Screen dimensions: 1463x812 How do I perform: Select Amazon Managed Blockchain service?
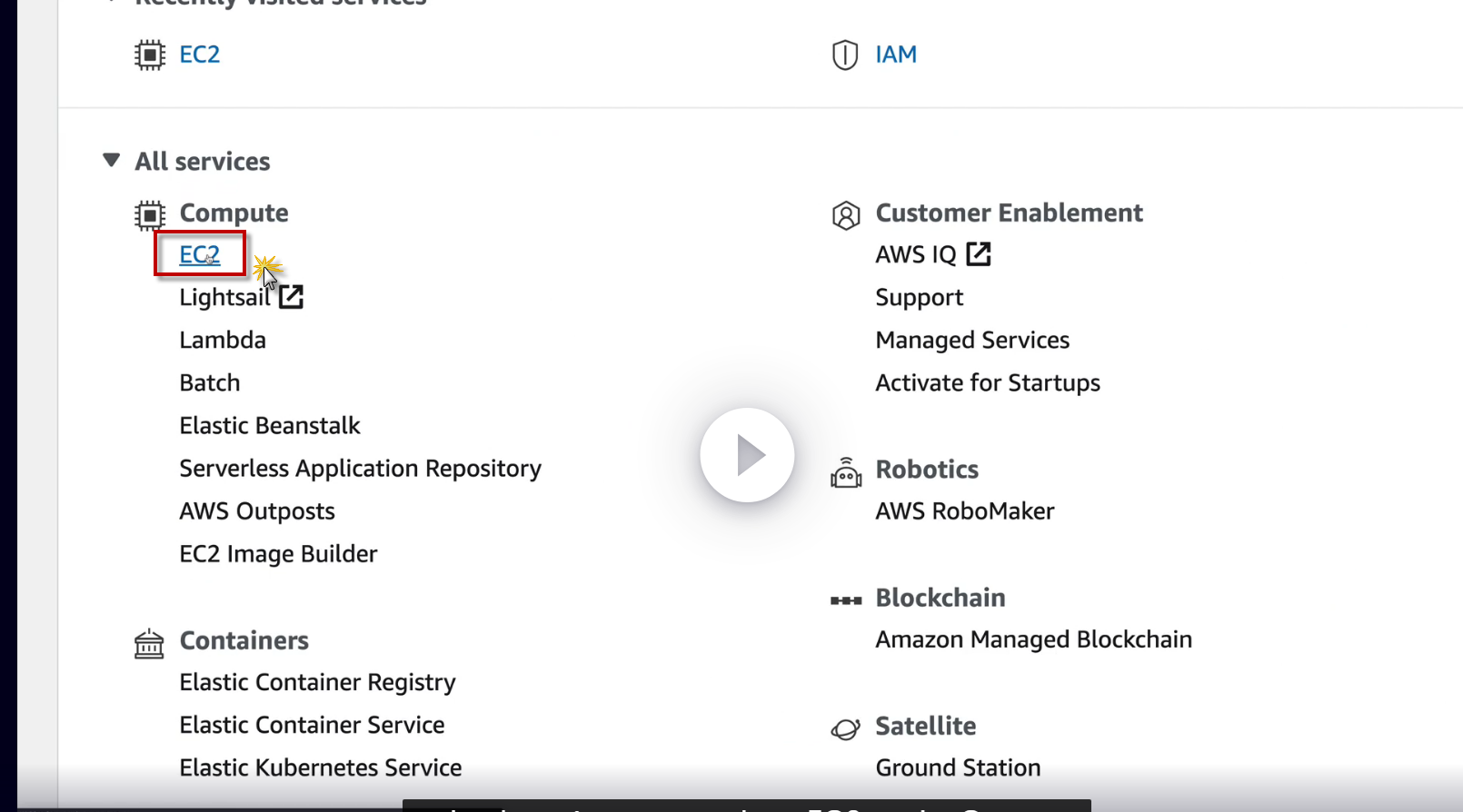(x=1033, y=639)
